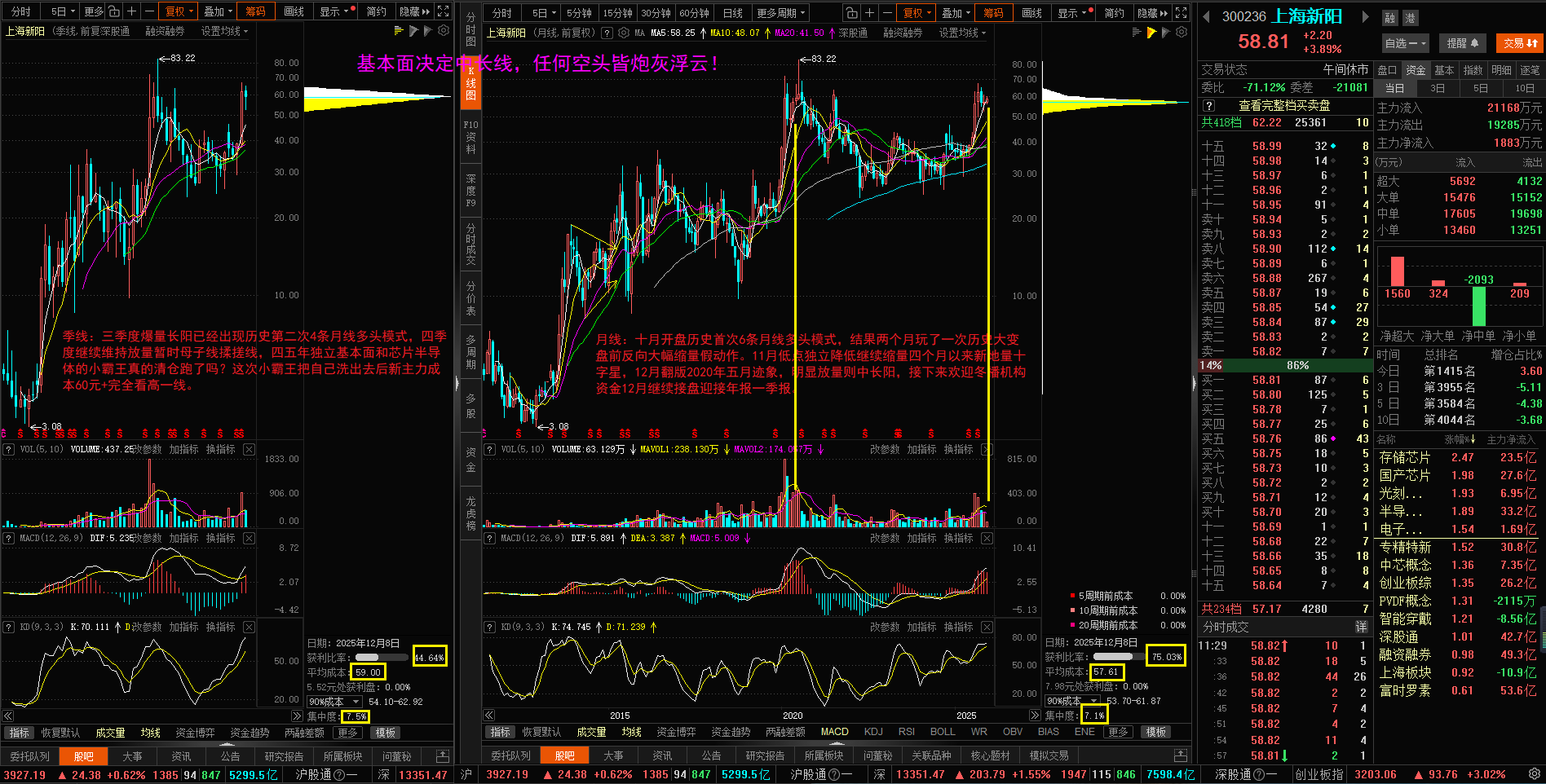Click the 港 badge icon
The height and width of the screenshot is (784, 1546).
click(x=1410, y=18)
